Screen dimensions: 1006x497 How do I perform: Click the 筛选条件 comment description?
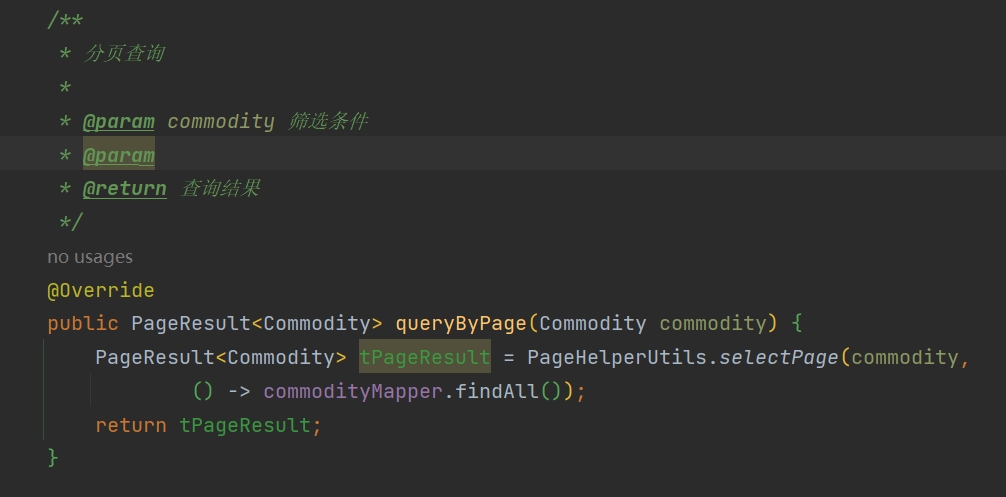click(x=328, y=121)
